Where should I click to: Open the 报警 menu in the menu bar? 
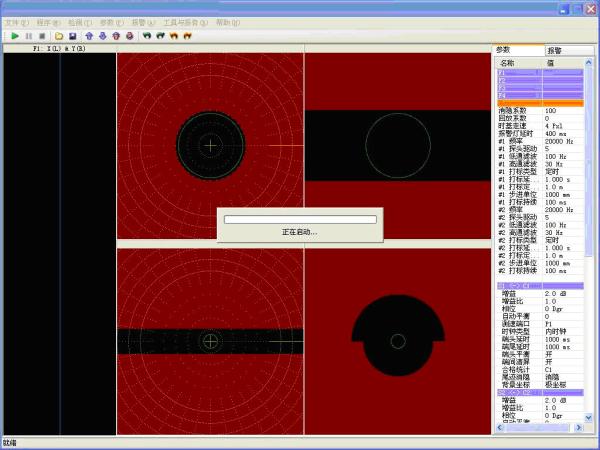pyautogui.click(x=143, y=23)
